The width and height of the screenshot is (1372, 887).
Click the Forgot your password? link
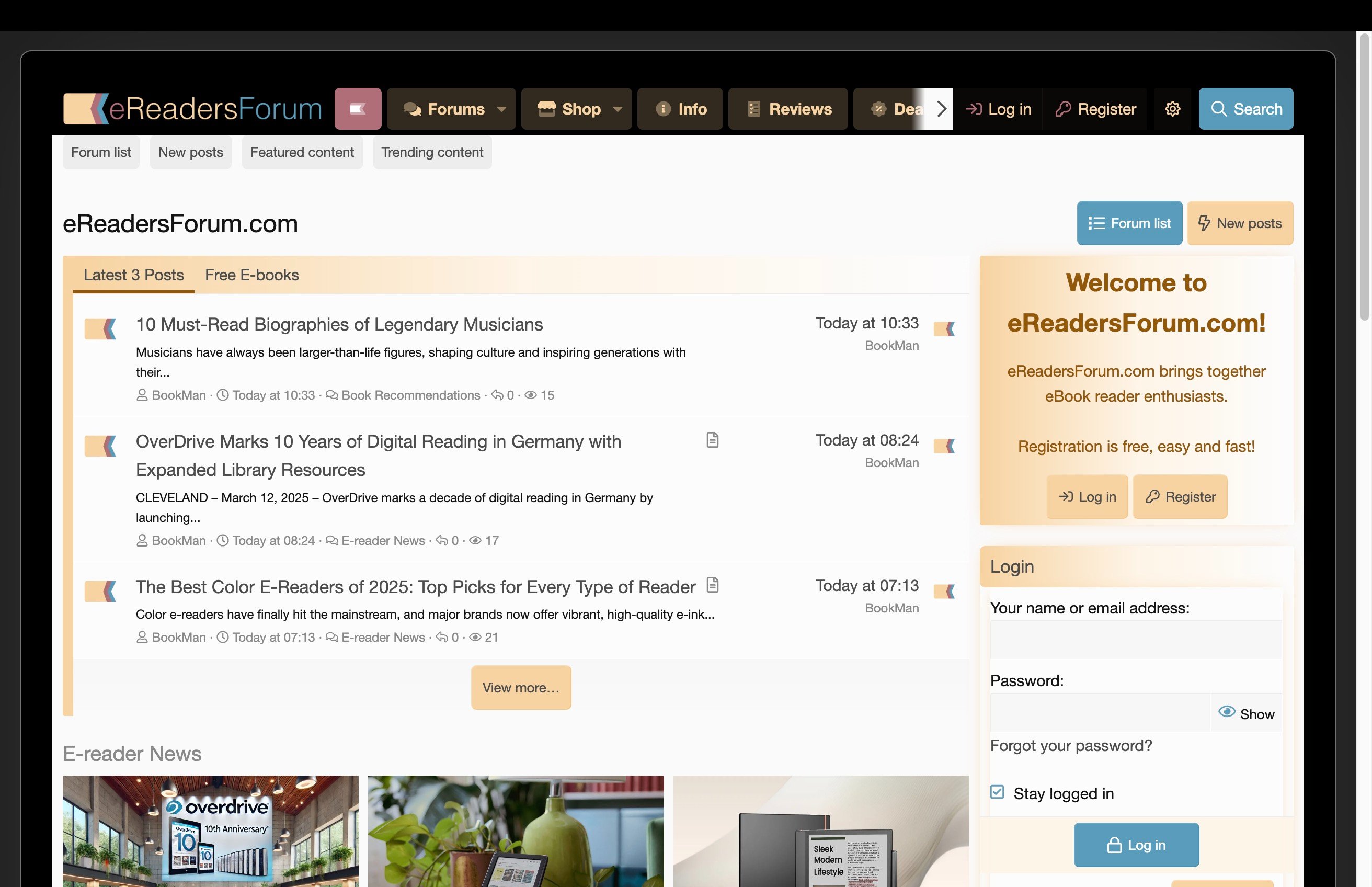coord(1071,746)
